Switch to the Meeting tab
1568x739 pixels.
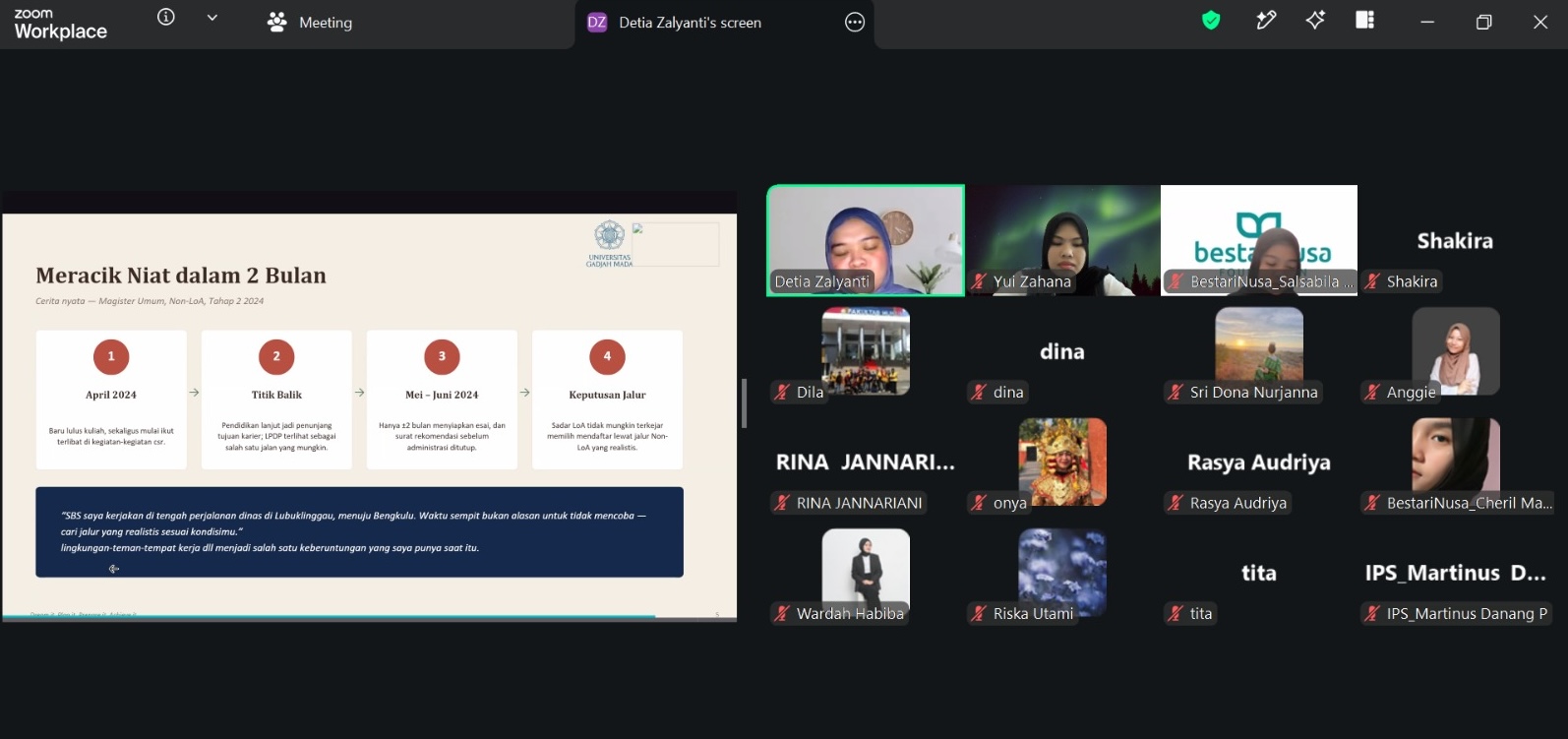click(310, 23)
